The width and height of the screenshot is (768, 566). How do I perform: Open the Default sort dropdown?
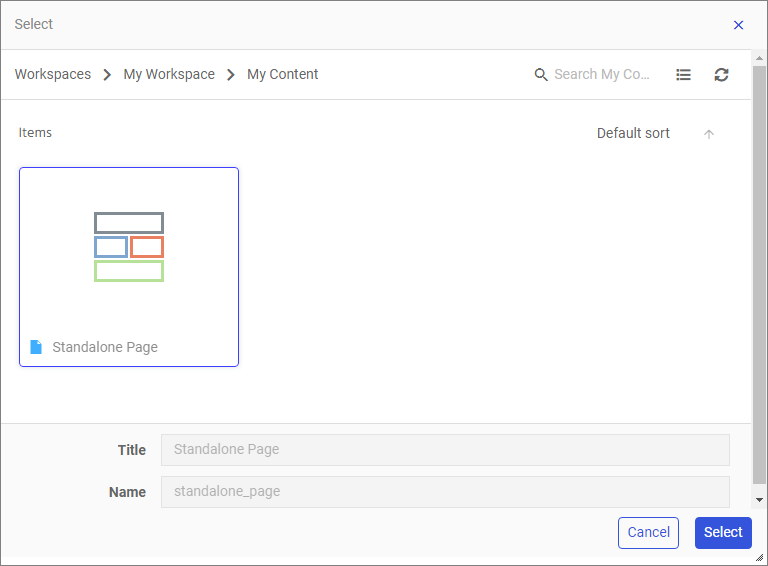point(633,134)
